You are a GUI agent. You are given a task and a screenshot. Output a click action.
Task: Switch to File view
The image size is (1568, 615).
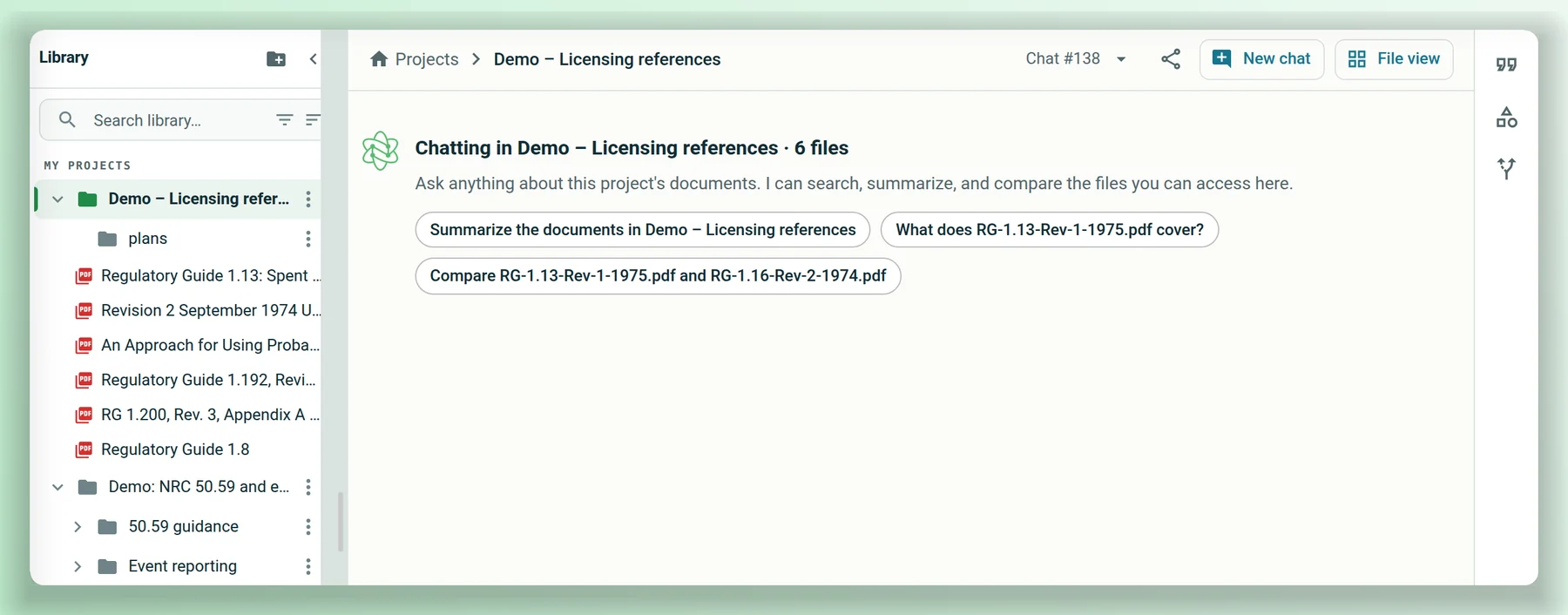point(1394,59)
